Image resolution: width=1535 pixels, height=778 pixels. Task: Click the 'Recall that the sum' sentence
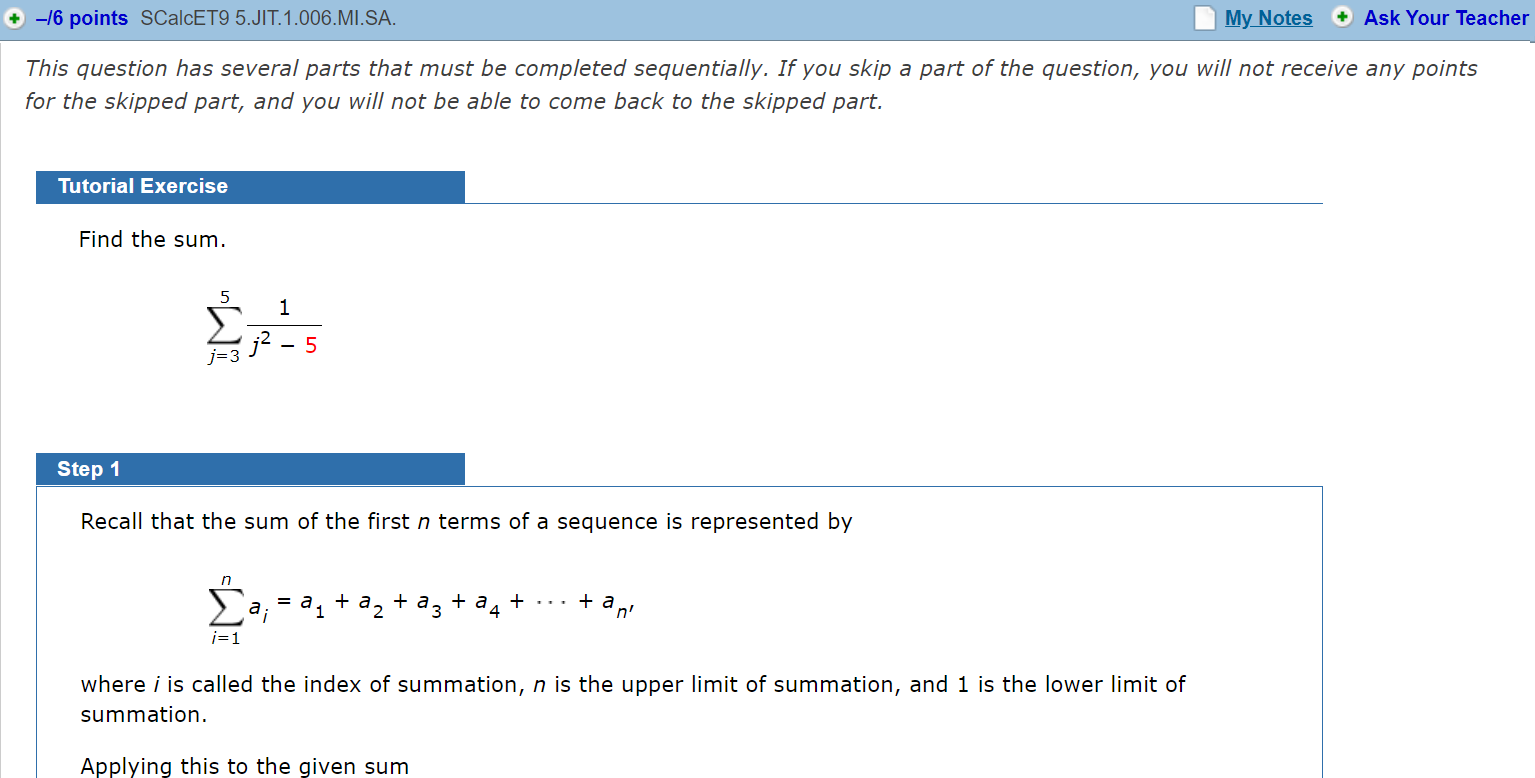(466, 522)
